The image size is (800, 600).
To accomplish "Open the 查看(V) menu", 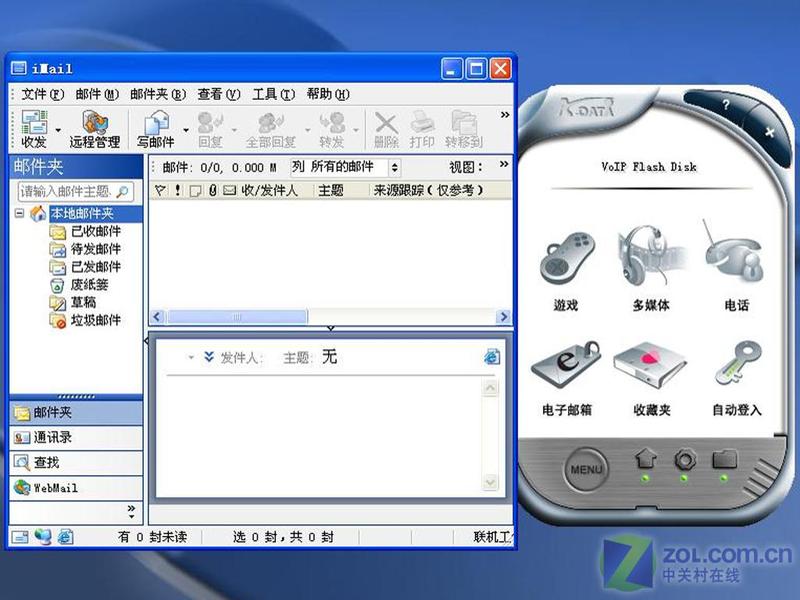I will tap(219, 94).
